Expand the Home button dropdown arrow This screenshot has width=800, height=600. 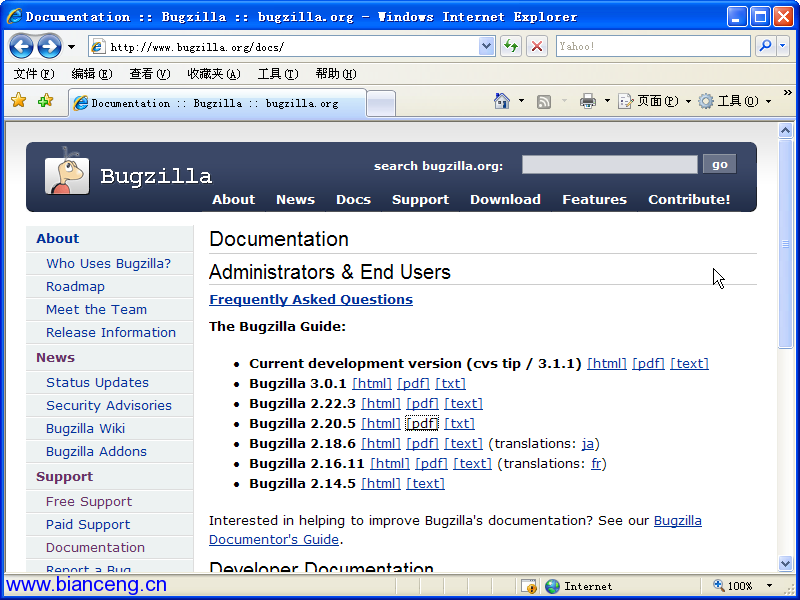point(521,101)
